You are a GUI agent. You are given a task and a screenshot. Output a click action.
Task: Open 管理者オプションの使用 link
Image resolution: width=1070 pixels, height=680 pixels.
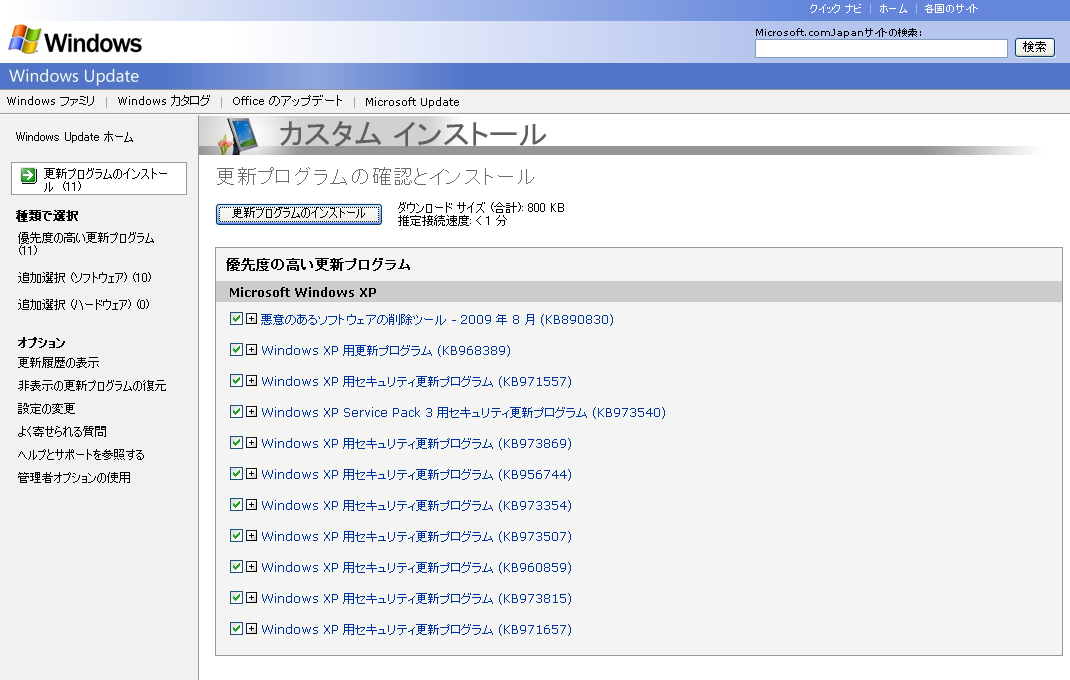click(74, 478)
